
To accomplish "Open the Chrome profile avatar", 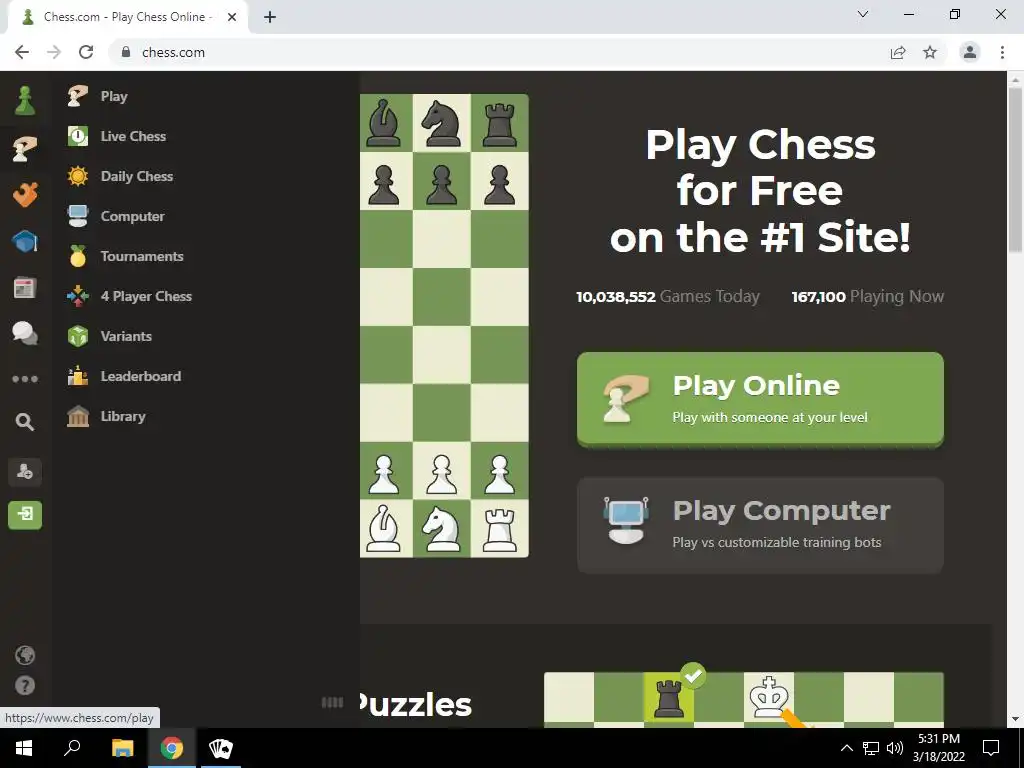I will pos(970,52).
